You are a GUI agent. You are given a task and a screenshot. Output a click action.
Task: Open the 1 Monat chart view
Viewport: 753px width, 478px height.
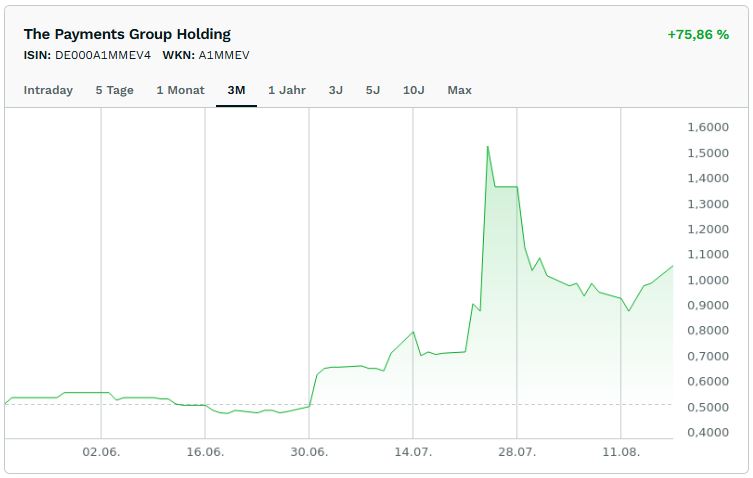[x=181, y=90]
